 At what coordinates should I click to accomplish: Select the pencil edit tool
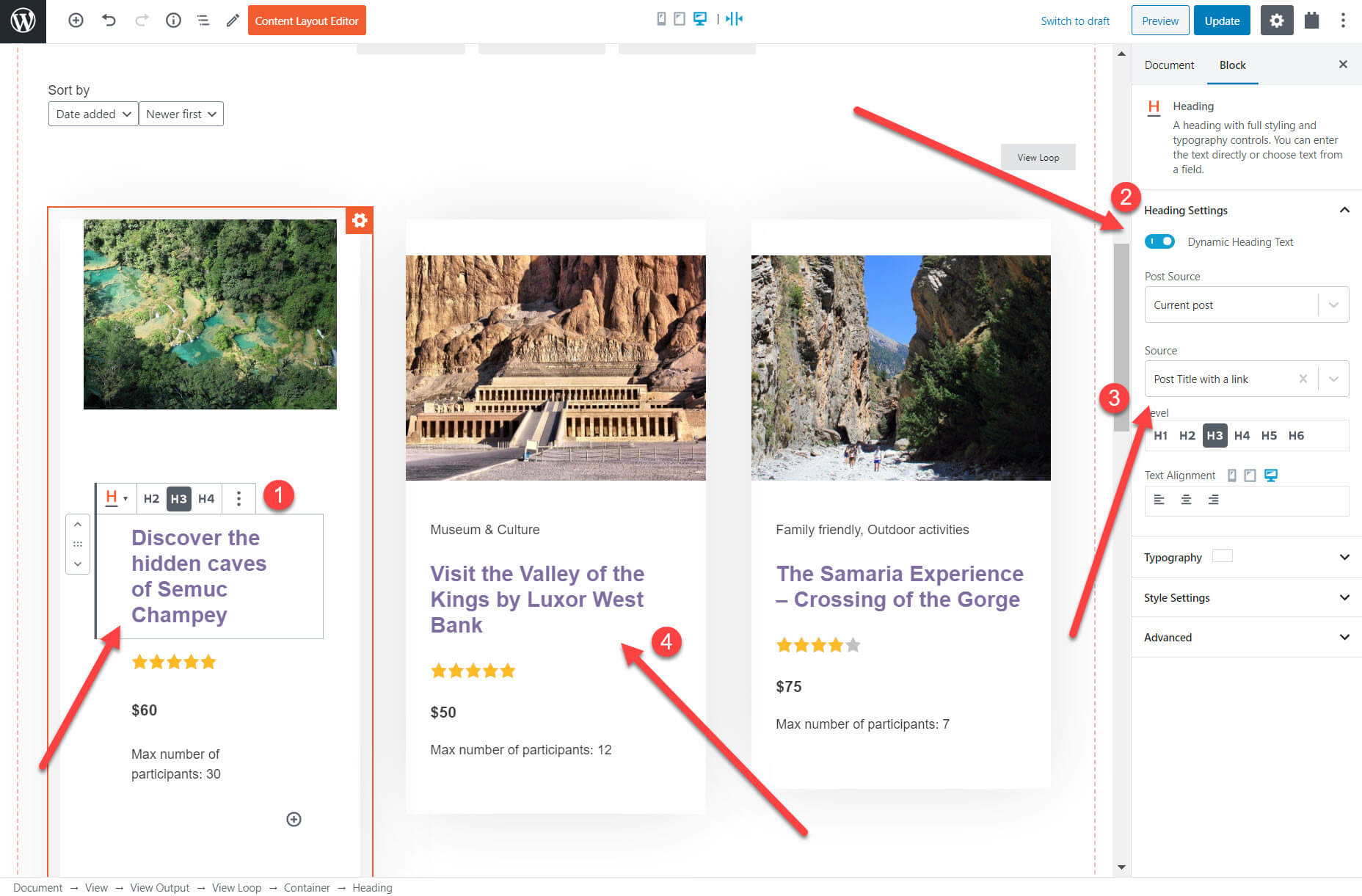pyautogui.click(x=233, y=21)
